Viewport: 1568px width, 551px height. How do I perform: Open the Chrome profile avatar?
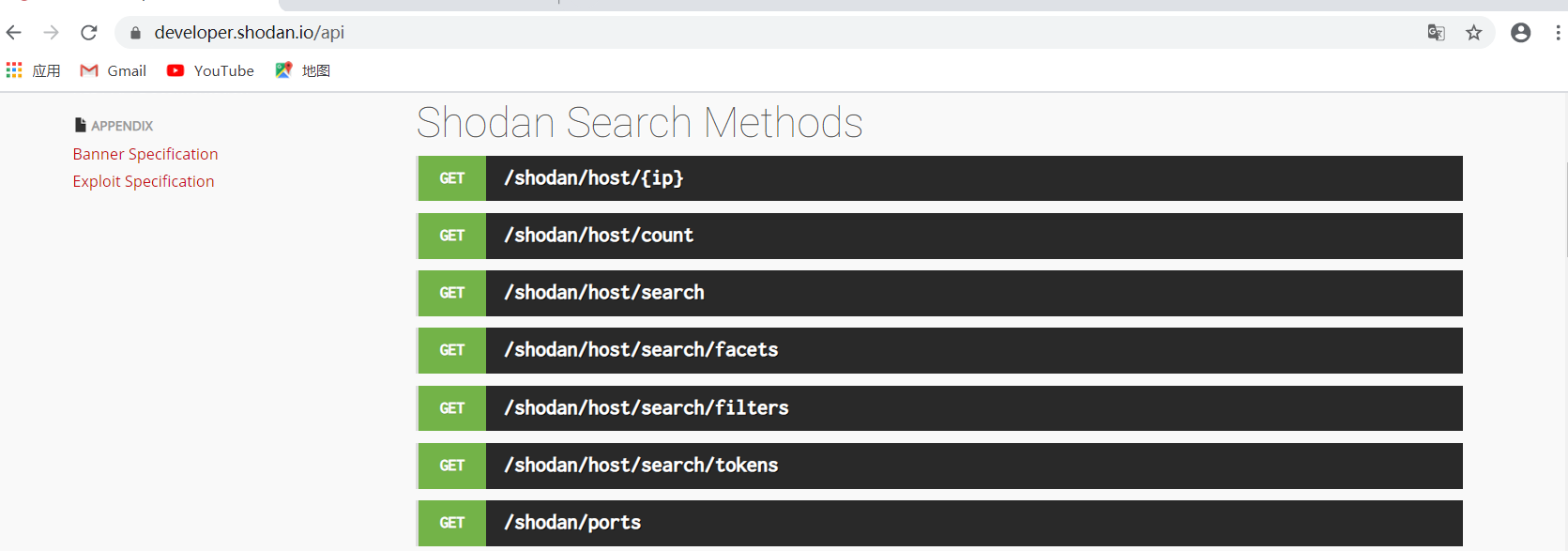click(x=1520, y=32)
